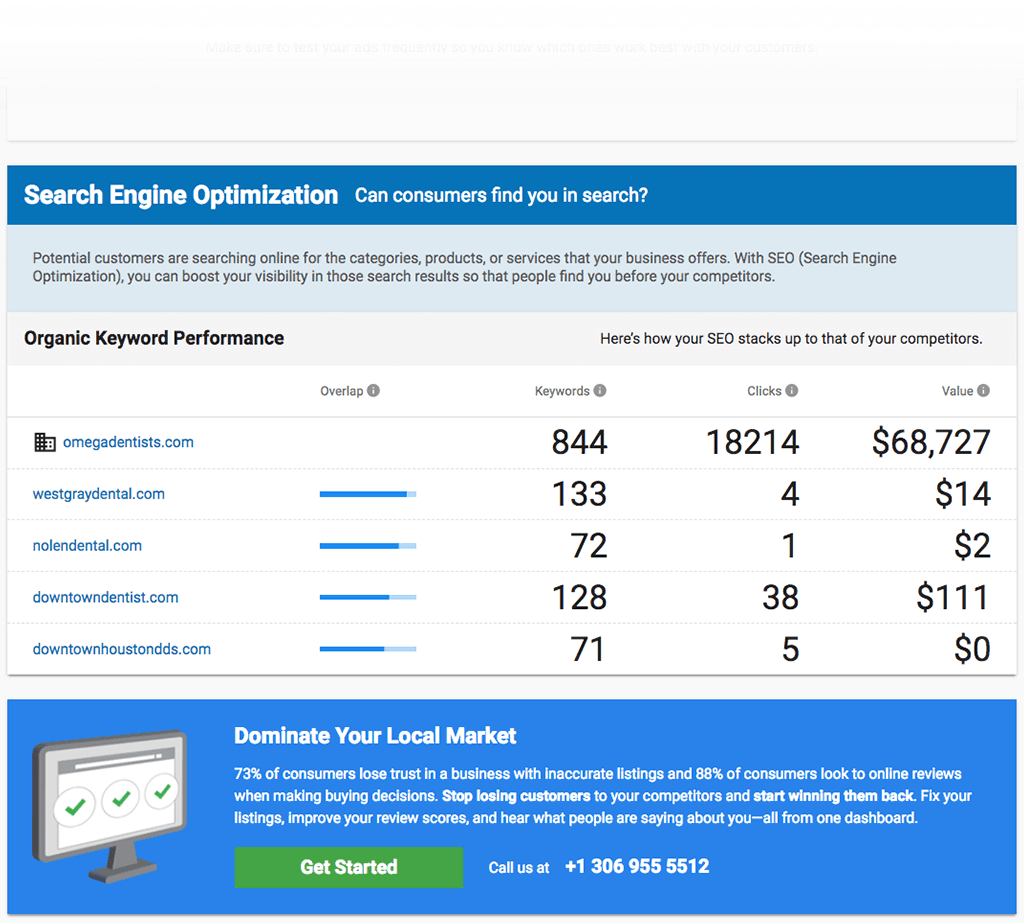Image resolution: width=1024 pixels, height=923 pixels.
Task: Open the downtowndentist.com link
Action: (105, 597)
